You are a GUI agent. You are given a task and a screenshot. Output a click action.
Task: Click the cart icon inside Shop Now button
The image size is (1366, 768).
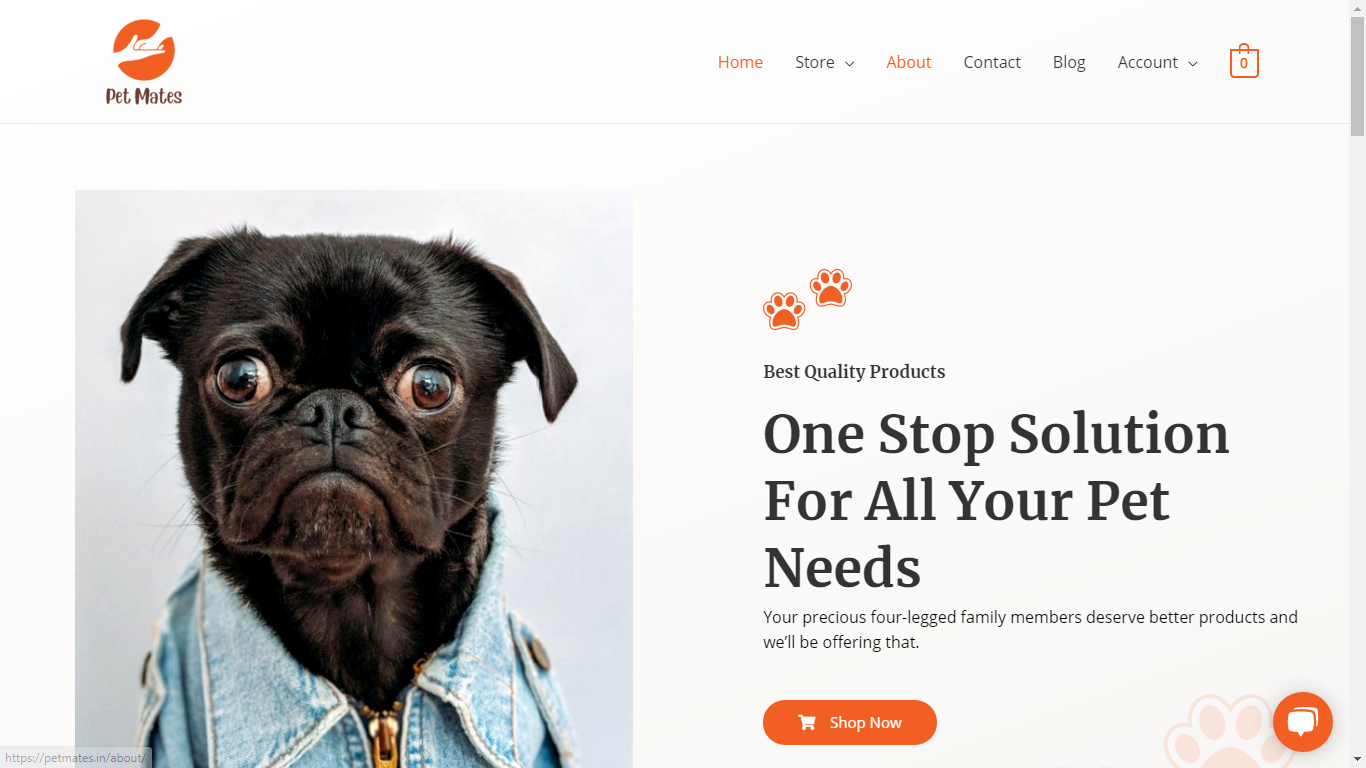[x=806, y=722]
